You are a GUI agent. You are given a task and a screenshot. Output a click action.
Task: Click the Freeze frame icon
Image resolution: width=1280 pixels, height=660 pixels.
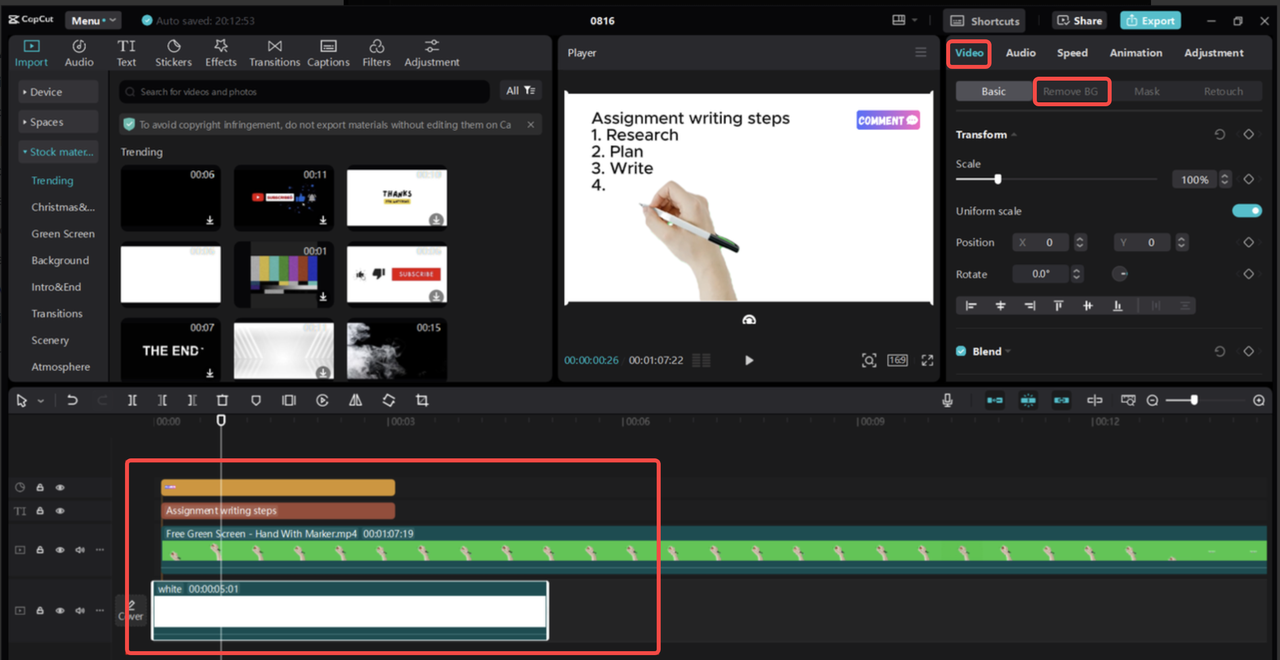coord(289,400)
